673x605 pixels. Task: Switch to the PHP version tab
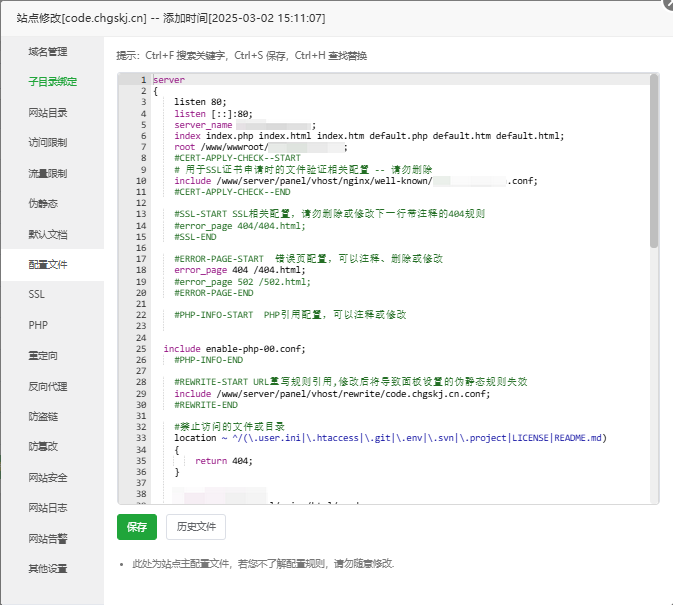[38, 325]
